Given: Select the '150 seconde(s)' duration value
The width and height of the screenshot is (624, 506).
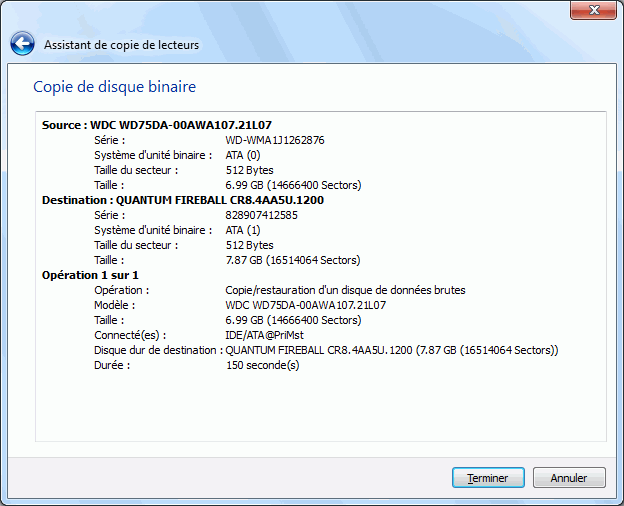Looking at the screenshot, I should [263, 365].
